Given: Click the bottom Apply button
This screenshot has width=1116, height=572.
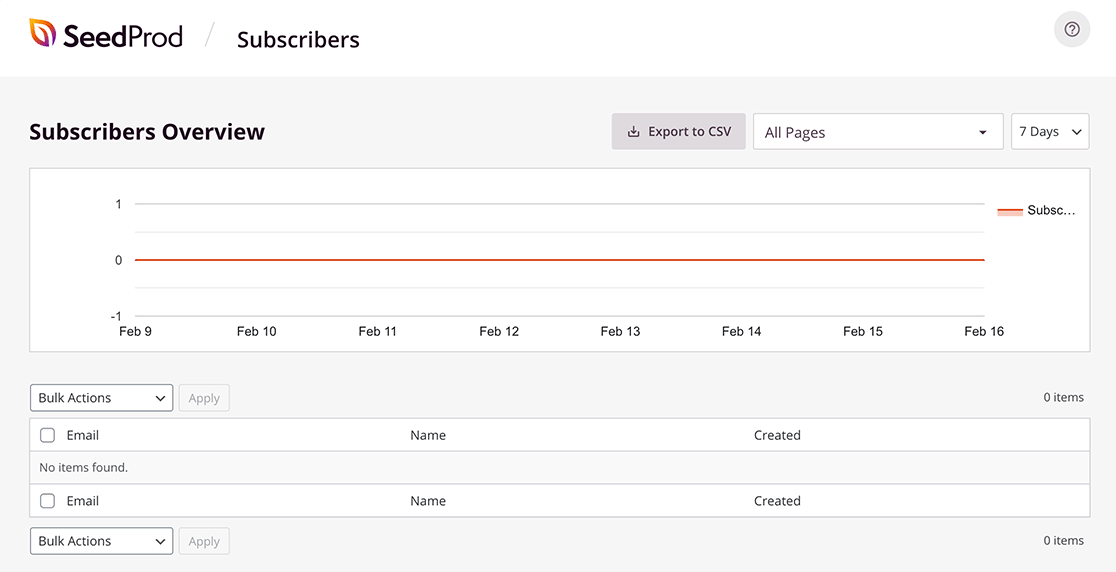Looking at the screenshot, I should (204, 541).
